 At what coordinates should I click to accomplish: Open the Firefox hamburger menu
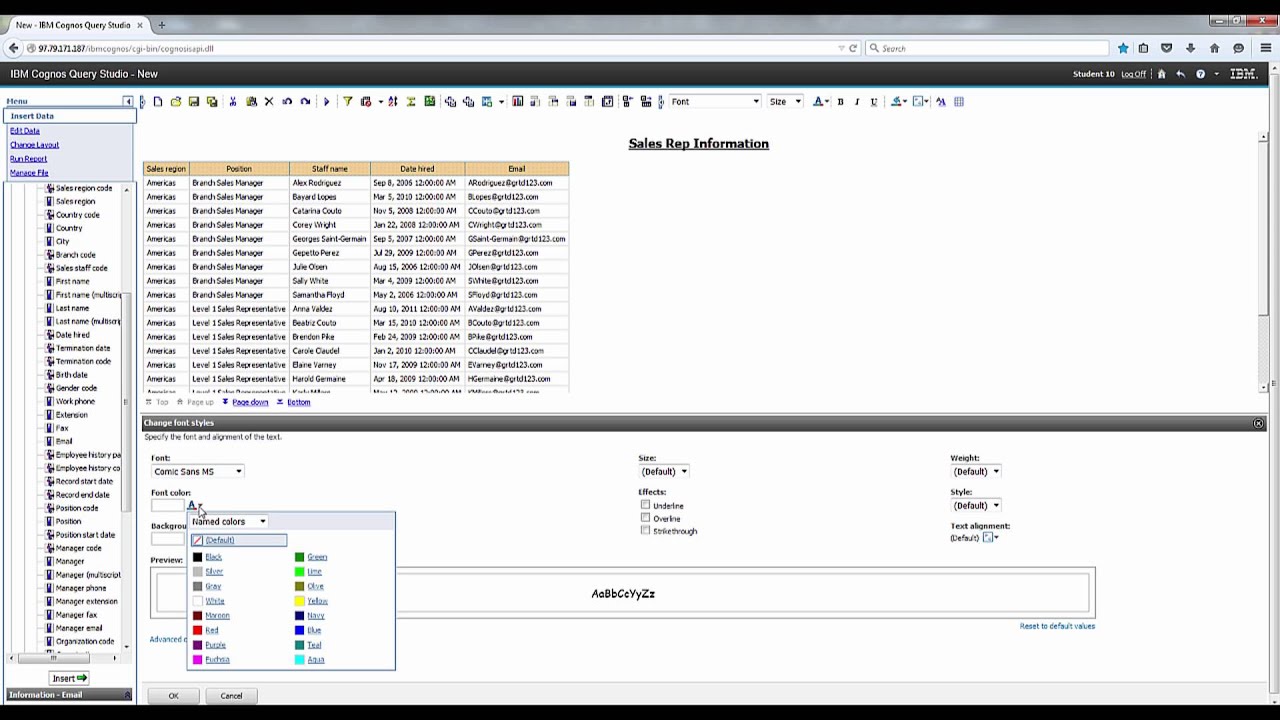coord(1266,48)
